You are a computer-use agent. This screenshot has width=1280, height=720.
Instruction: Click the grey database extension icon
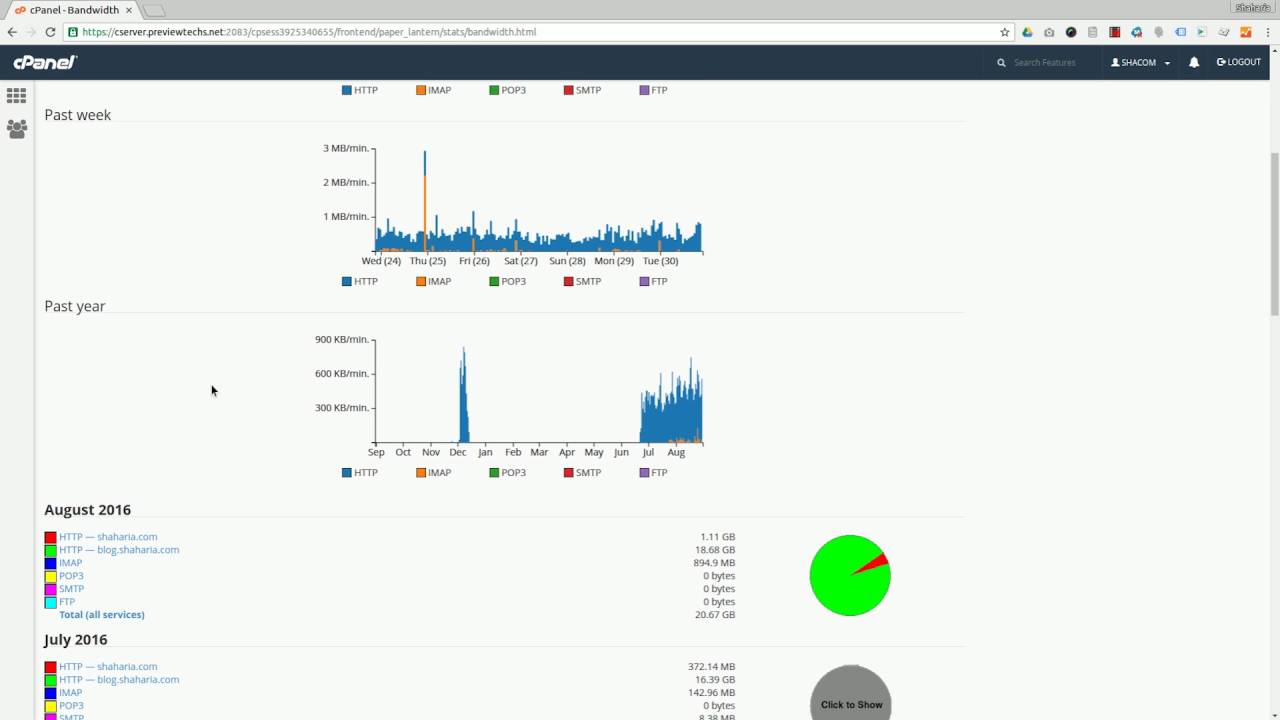tap(1093, 32)
